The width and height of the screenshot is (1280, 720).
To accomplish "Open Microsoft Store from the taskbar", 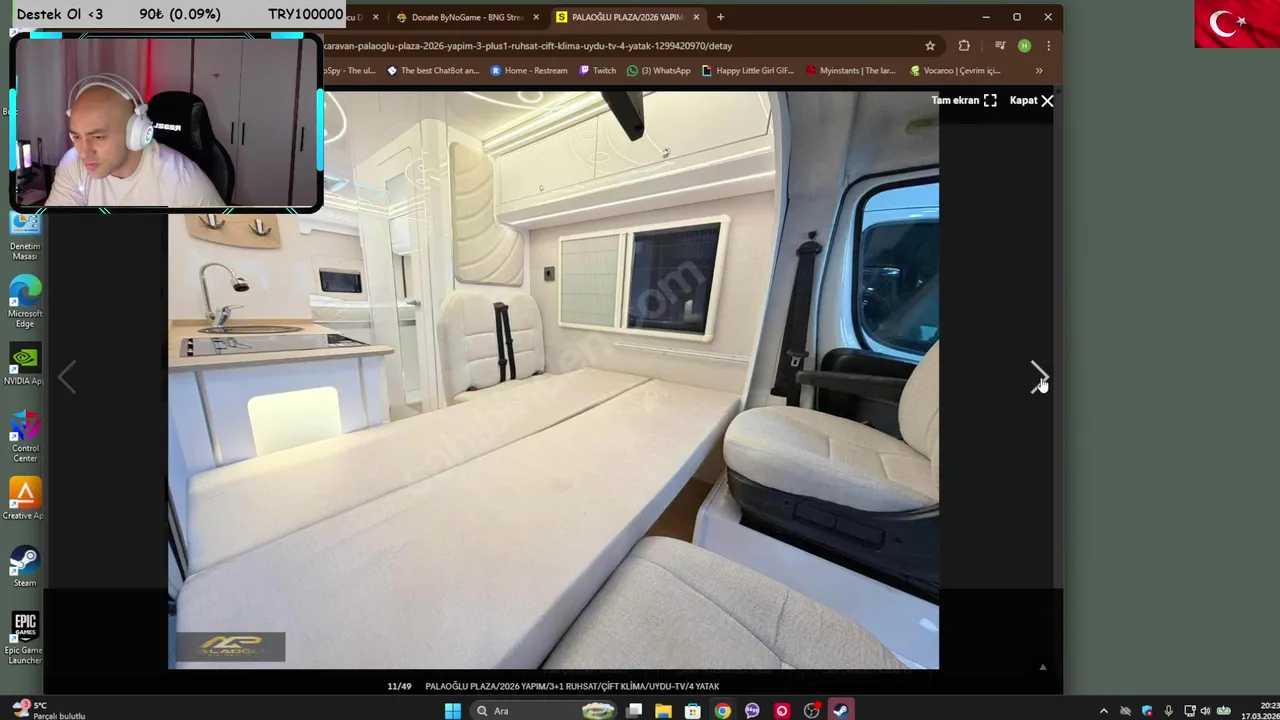I will pos(692,711).
